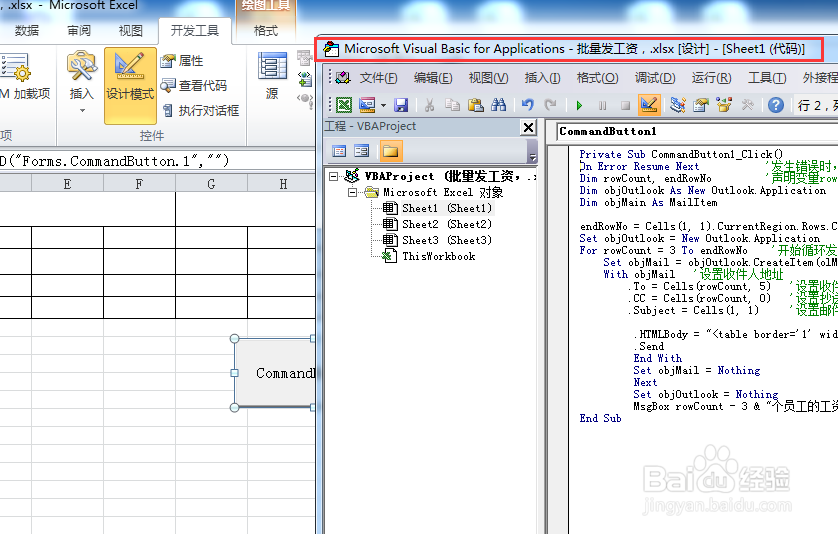Undo with the blue arrow icon

527,105
